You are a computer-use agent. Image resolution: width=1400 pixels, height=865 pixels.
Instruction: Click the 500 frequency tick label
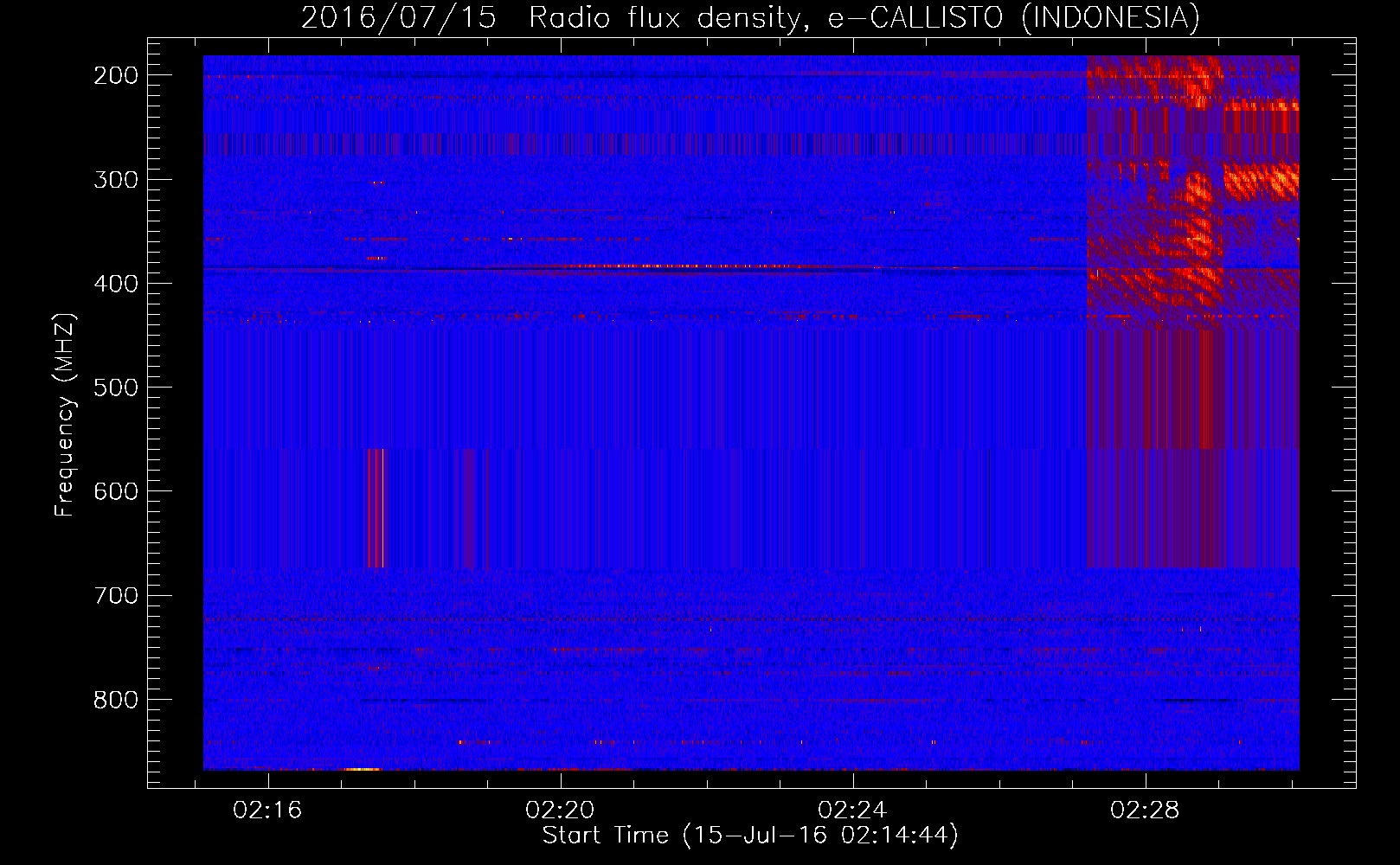click(116, 388)
